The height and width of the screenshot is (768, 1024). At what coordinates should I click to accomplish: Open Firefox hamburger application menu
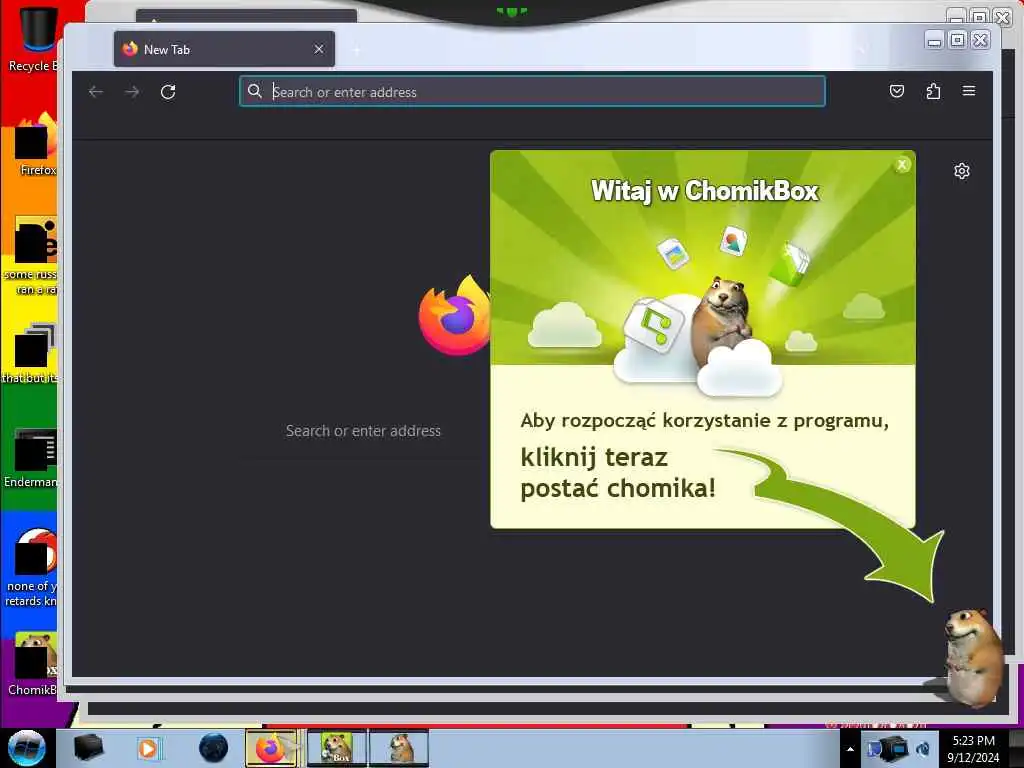pos(968,91)
